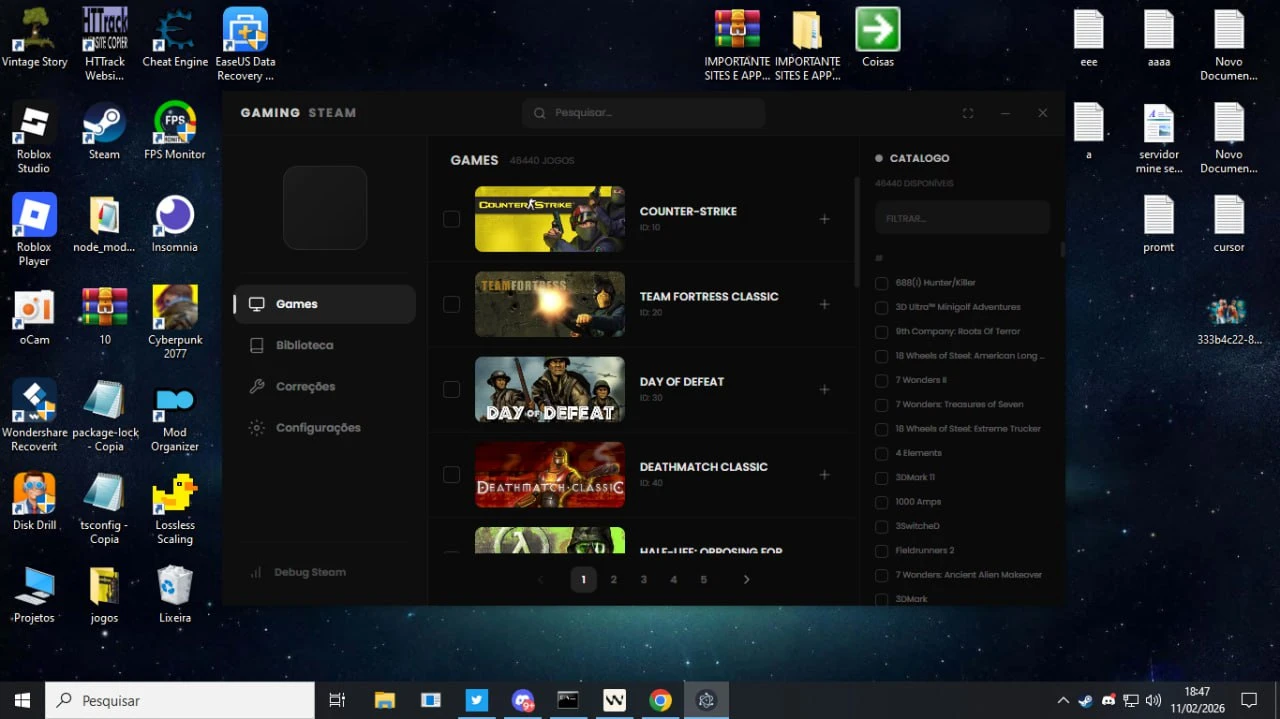Check 4 Elements in catalog
Image resolution: width=1280 pixels, height=719 pixels.
click(881, 453)
